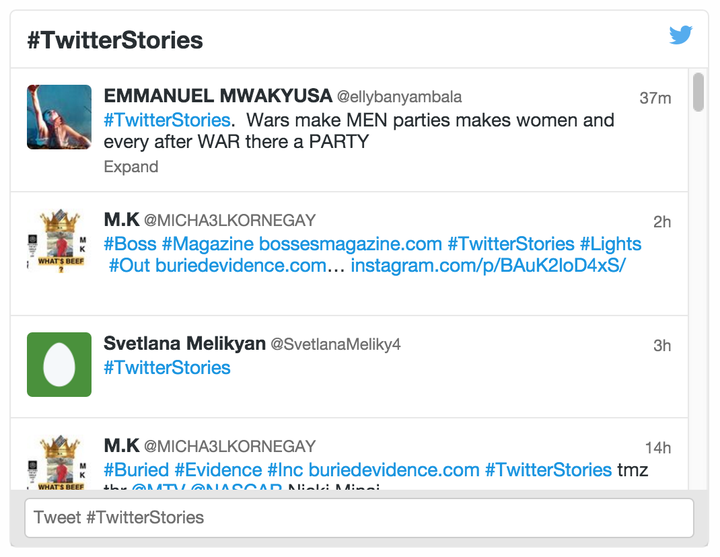Open the #TwitterStories timeline header title

coord(115,40)
